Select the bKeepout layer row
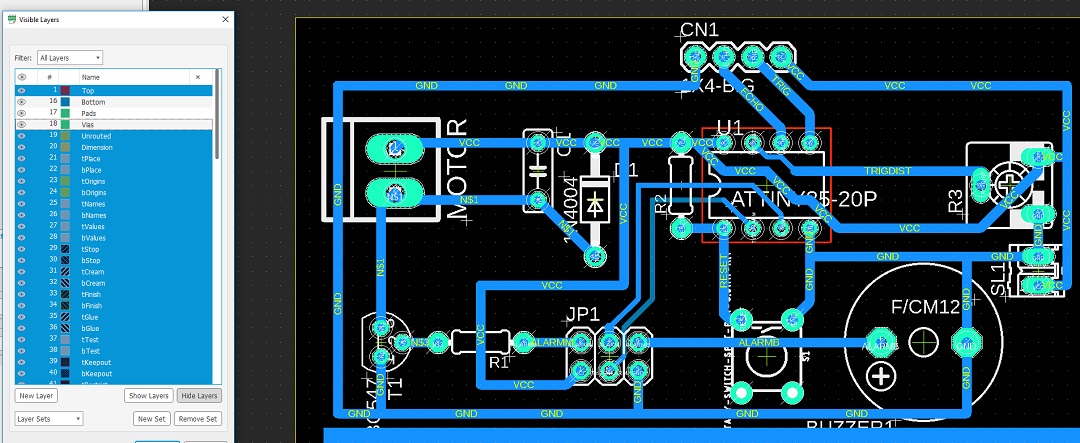 click(114, 373)
